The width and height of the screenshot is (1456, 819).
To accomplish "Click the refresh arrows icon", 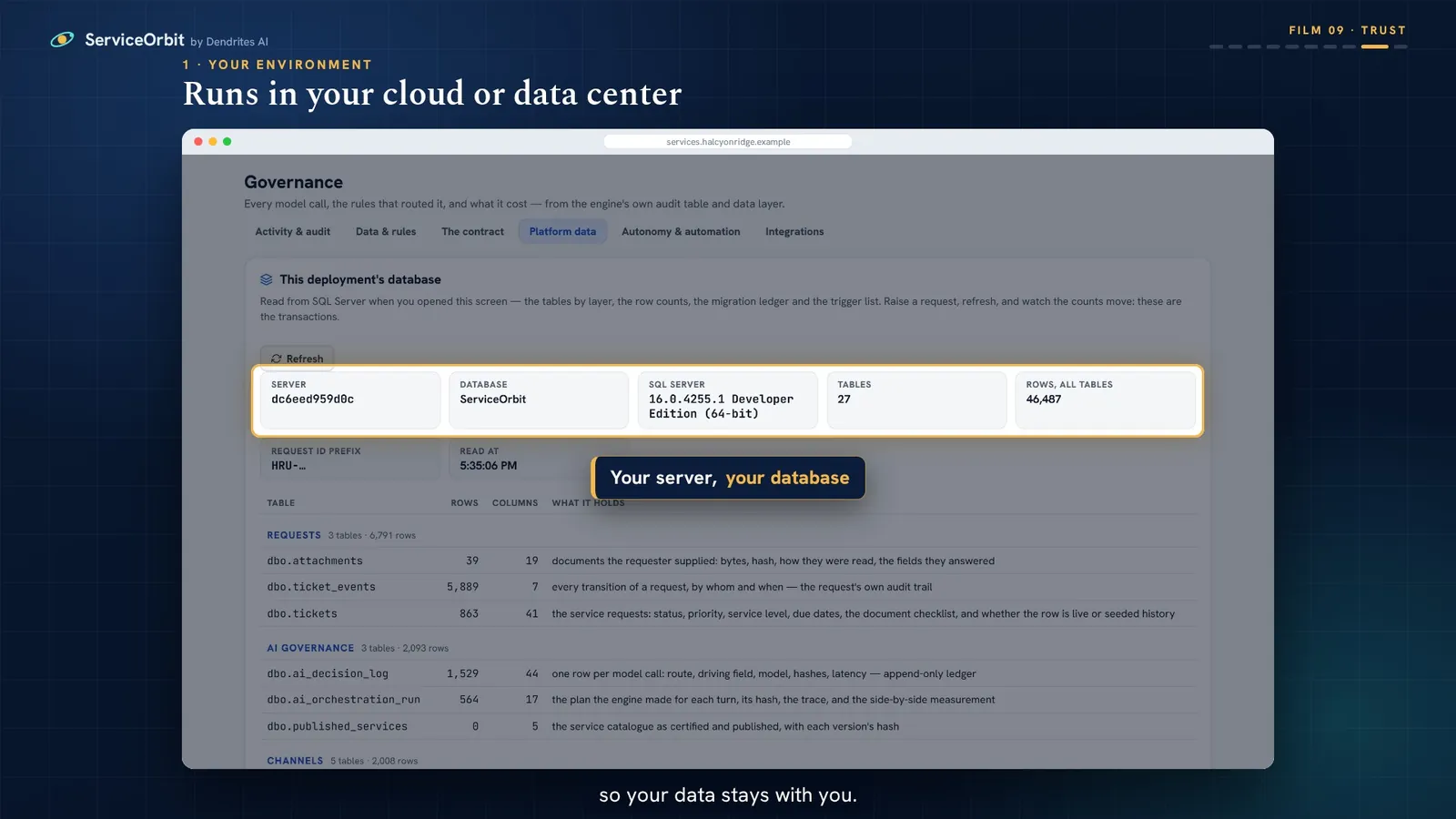I will coord(277,359).
